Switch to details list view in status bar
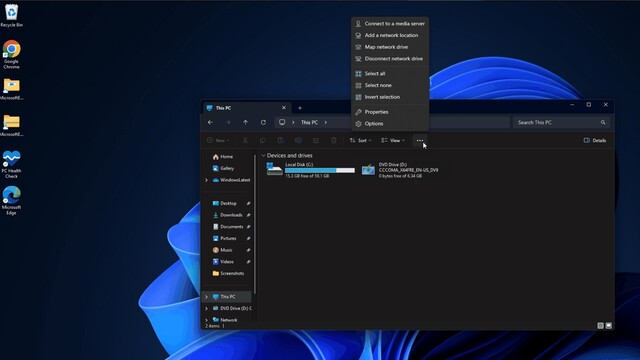 click(x=600, y=325)
